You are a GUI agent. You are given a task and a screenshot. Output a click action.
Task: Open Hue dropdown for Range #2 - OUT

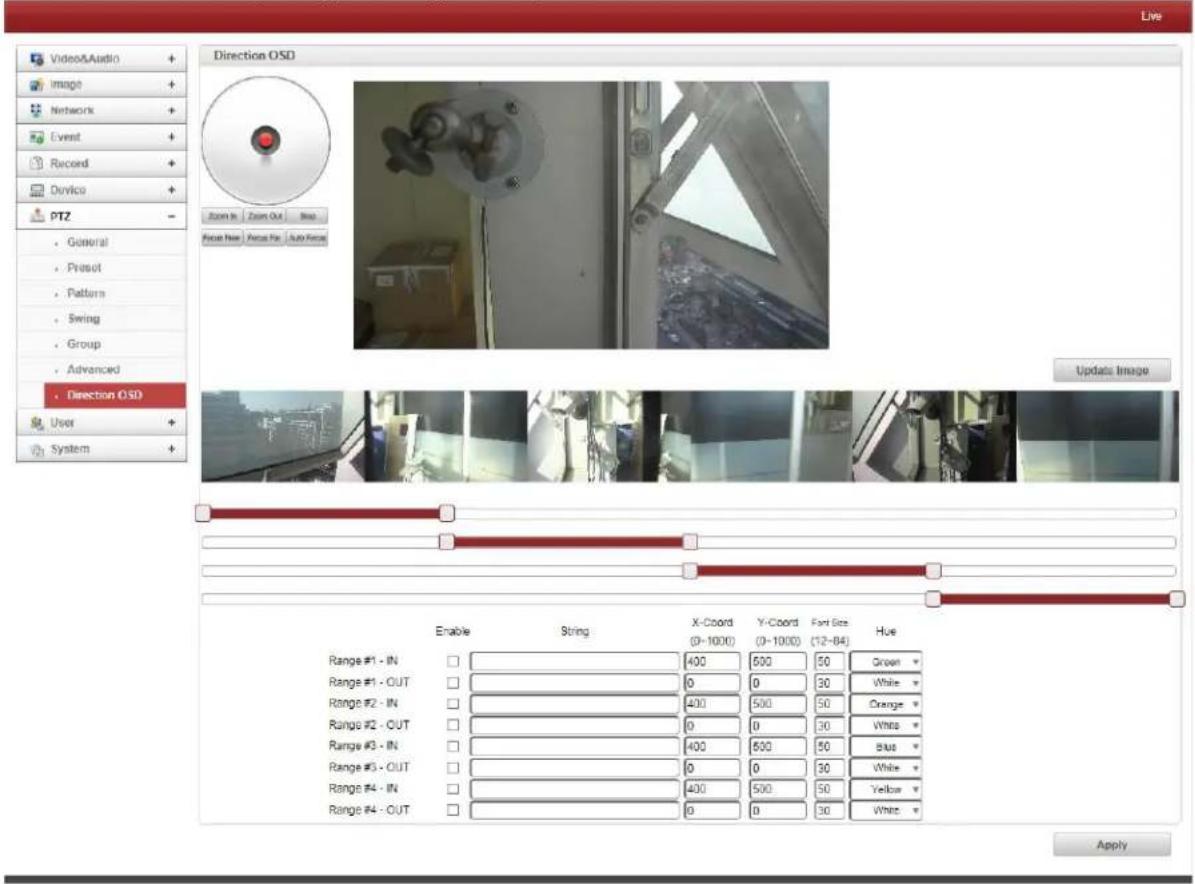click(886, 725)
